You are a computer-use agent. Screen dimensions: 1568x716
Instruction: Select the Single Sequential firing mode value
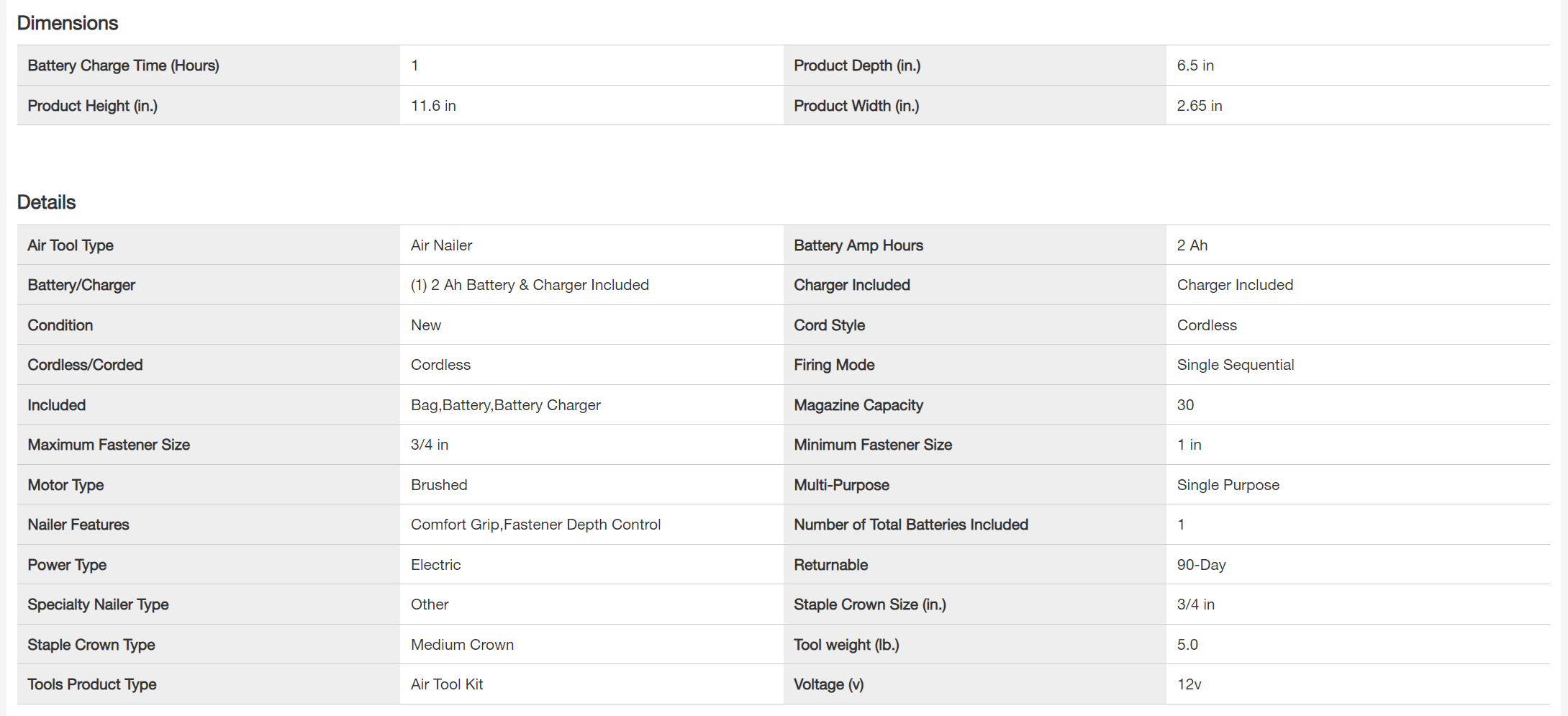pyautogui.click(x=1235, y=365)
